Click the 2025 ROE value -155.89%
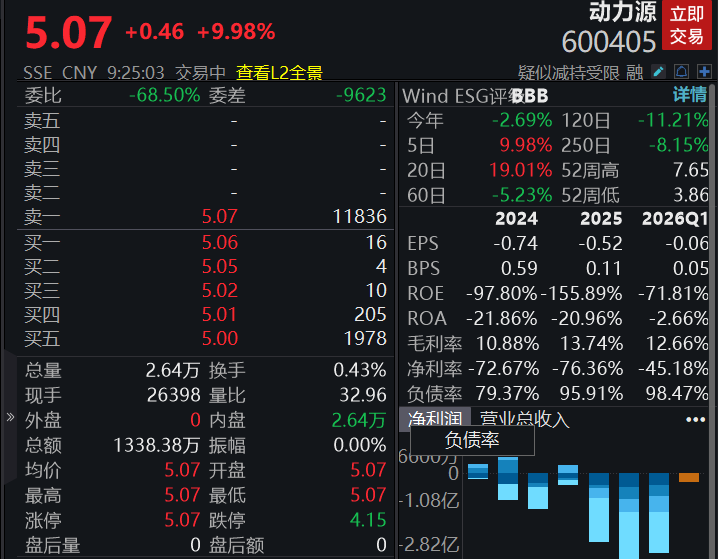 581,293
